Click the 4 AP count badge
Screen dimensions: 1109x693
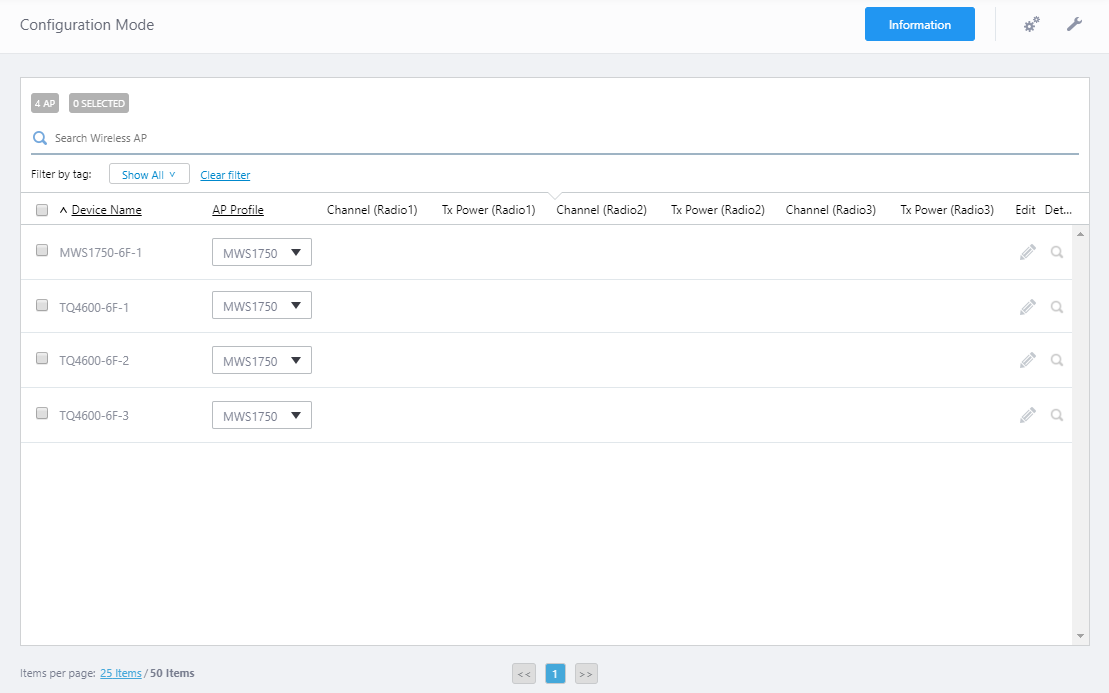click(45, 103)
